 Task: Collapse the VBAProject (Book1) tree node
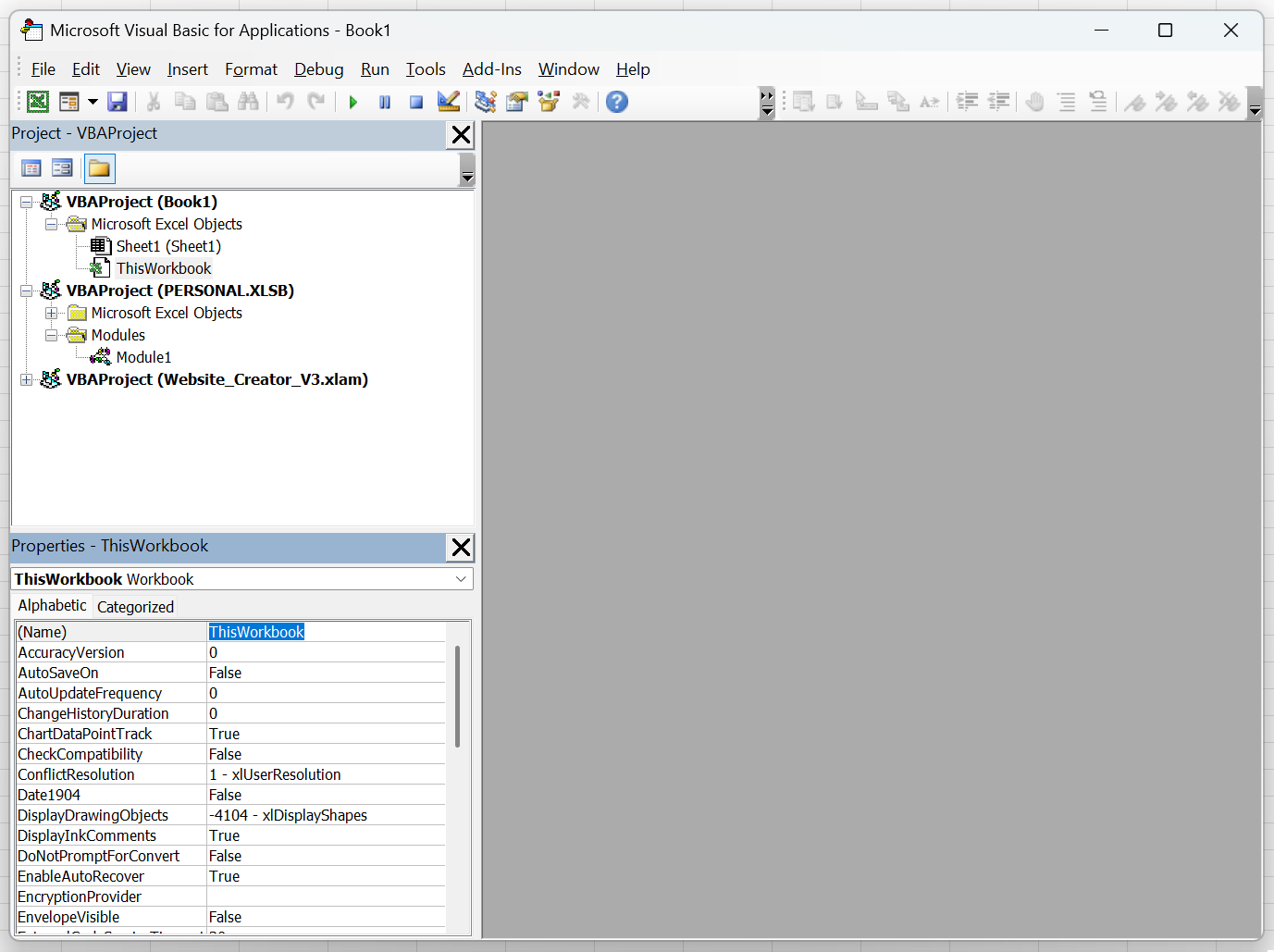(x=27, y=202)
